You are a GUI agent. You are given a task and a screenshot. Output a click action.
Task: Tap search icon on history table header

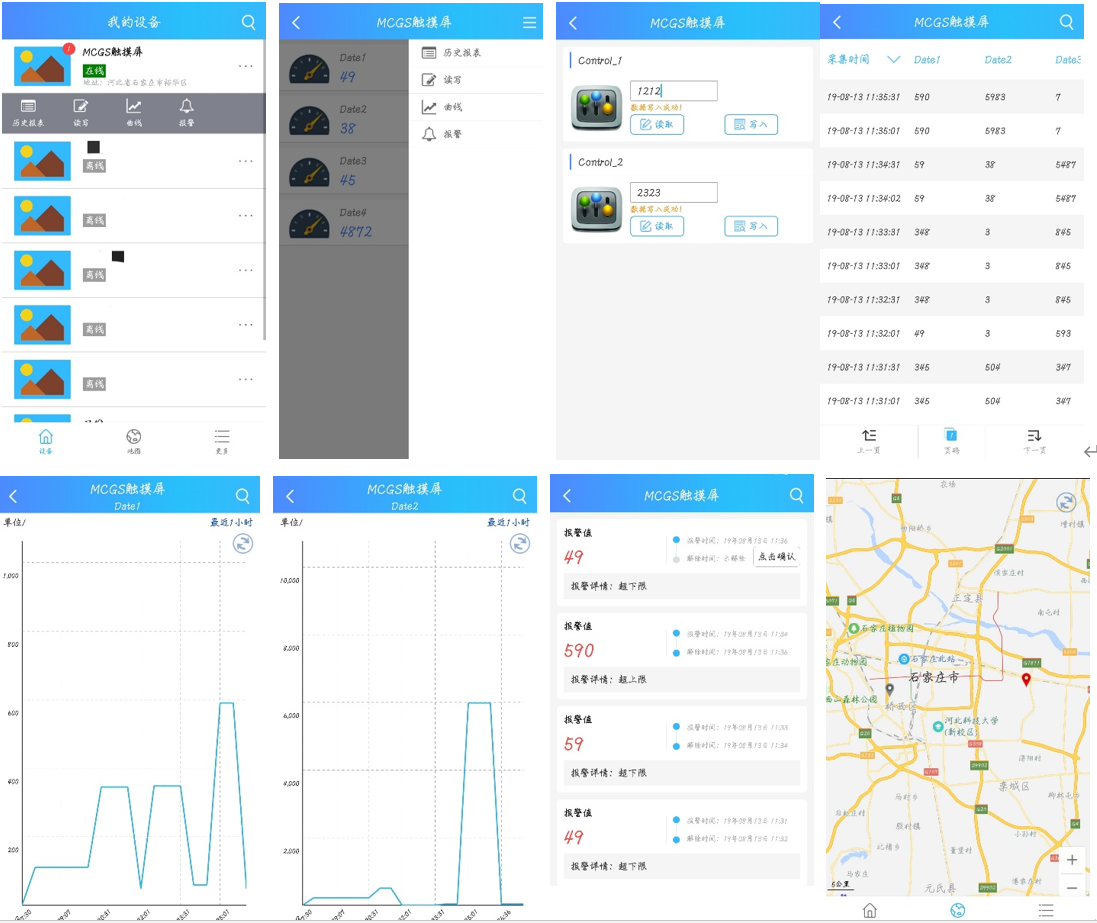coord(1066,22)
